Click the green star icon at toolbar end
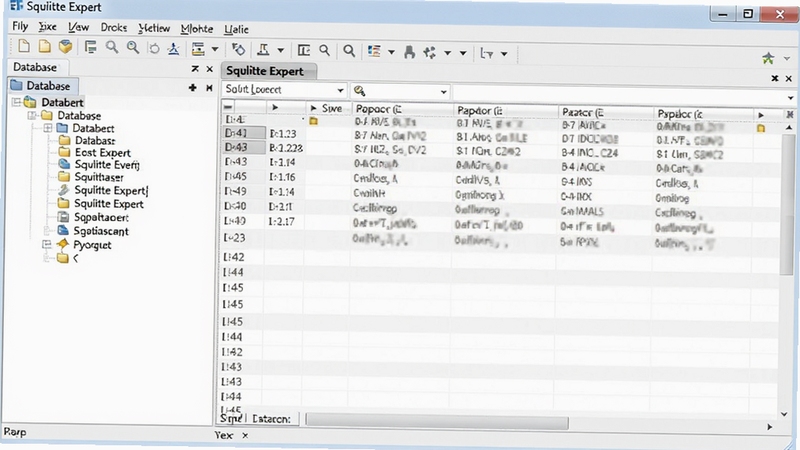 (x=768, y=58)
